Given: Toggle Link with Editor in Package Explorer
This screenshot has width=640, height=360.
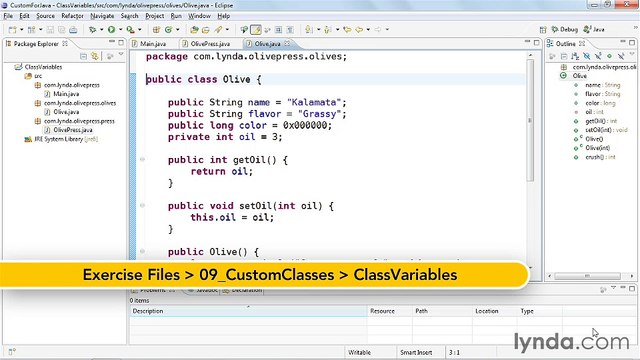Looking at the screenshot, I should 95,56.
